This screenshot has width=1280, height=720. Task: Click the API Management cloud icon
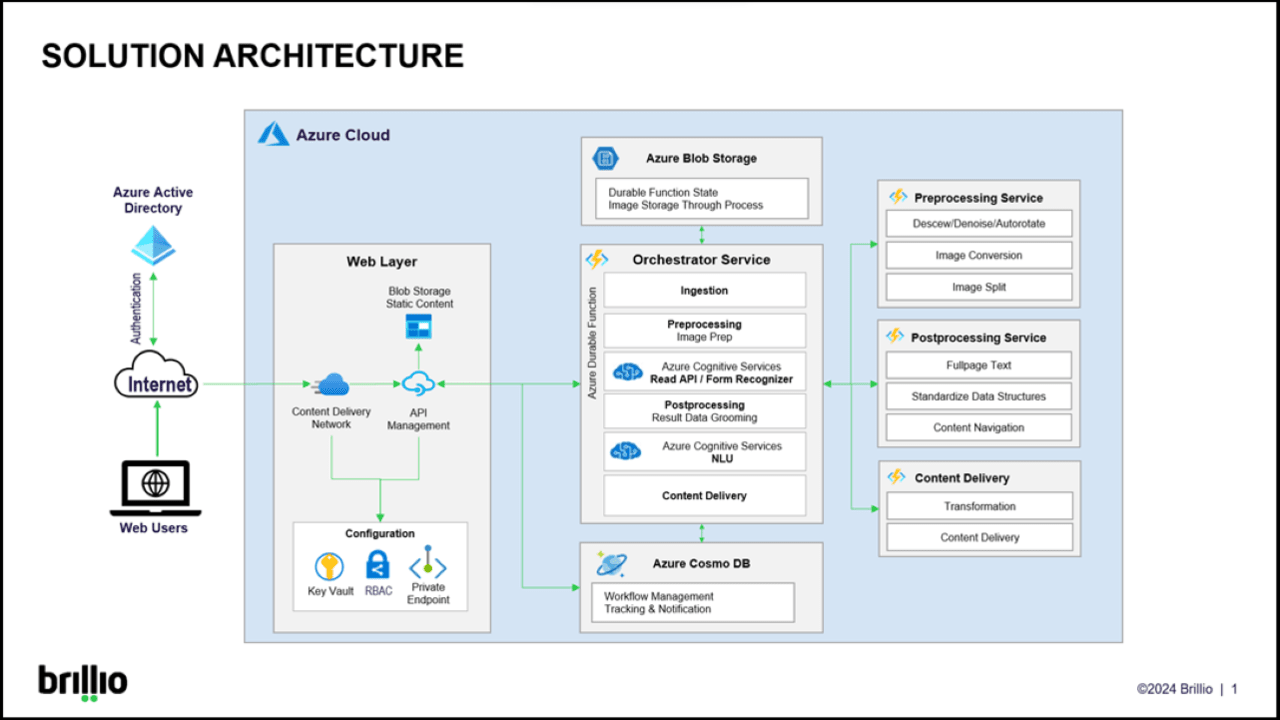point(418,384)
